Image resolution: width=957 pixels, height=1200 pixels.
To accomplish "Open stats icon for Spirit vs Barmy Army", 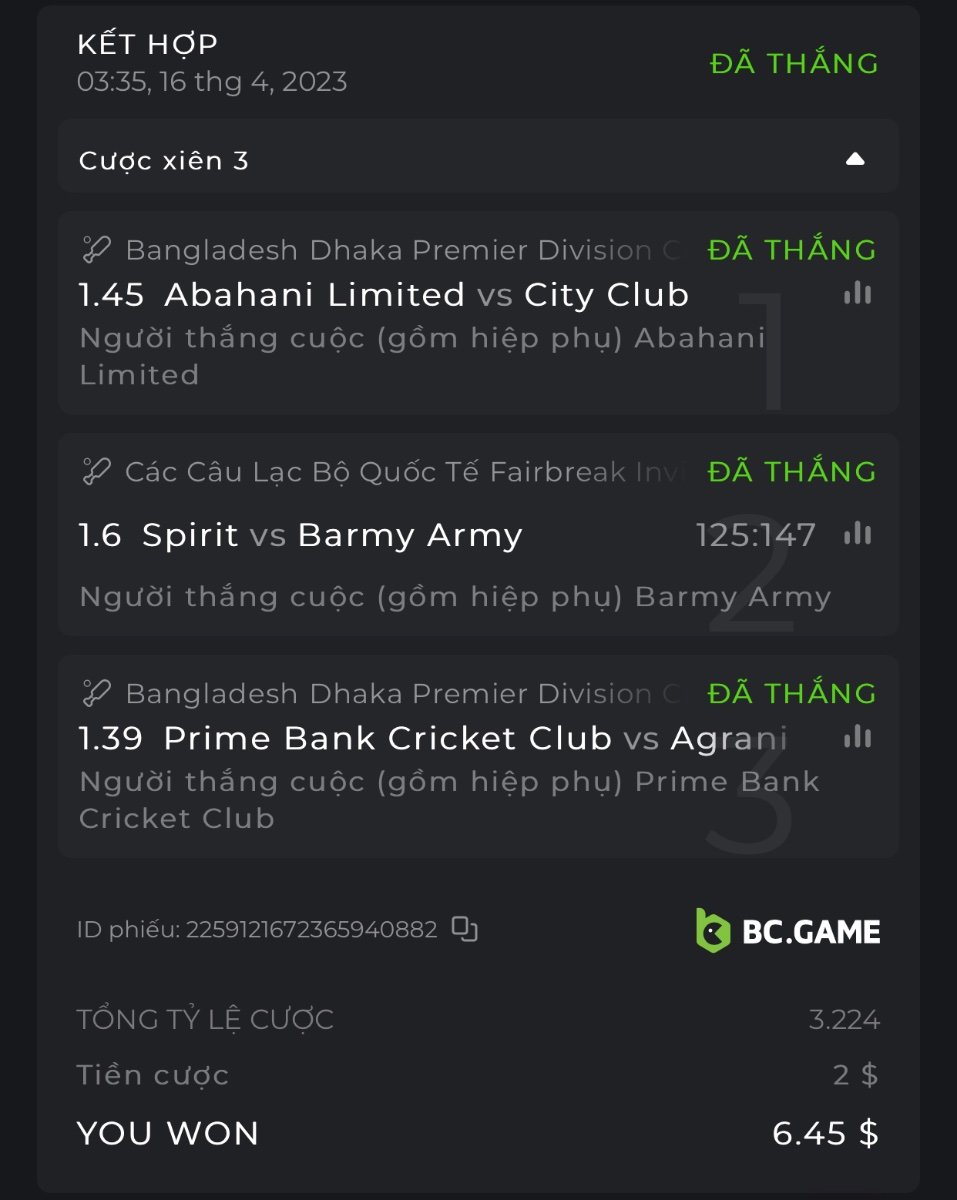I will (857, 534).
